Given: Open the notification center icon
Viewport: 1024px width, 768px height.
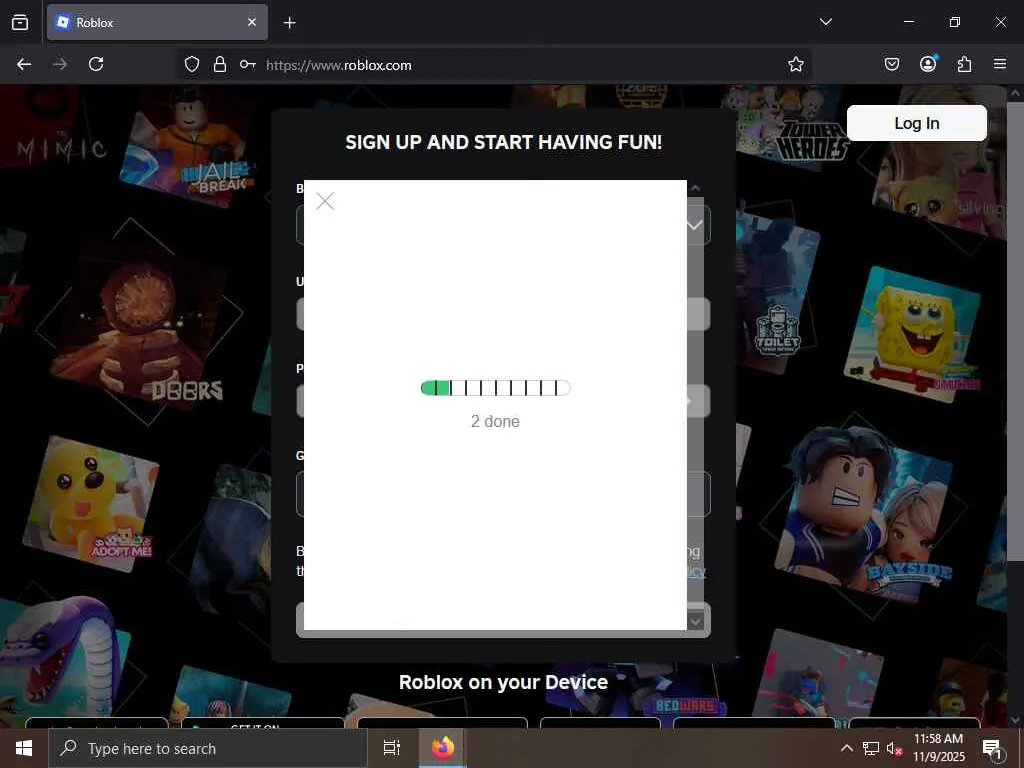Looking at the screenshot, I should point(992,748).
